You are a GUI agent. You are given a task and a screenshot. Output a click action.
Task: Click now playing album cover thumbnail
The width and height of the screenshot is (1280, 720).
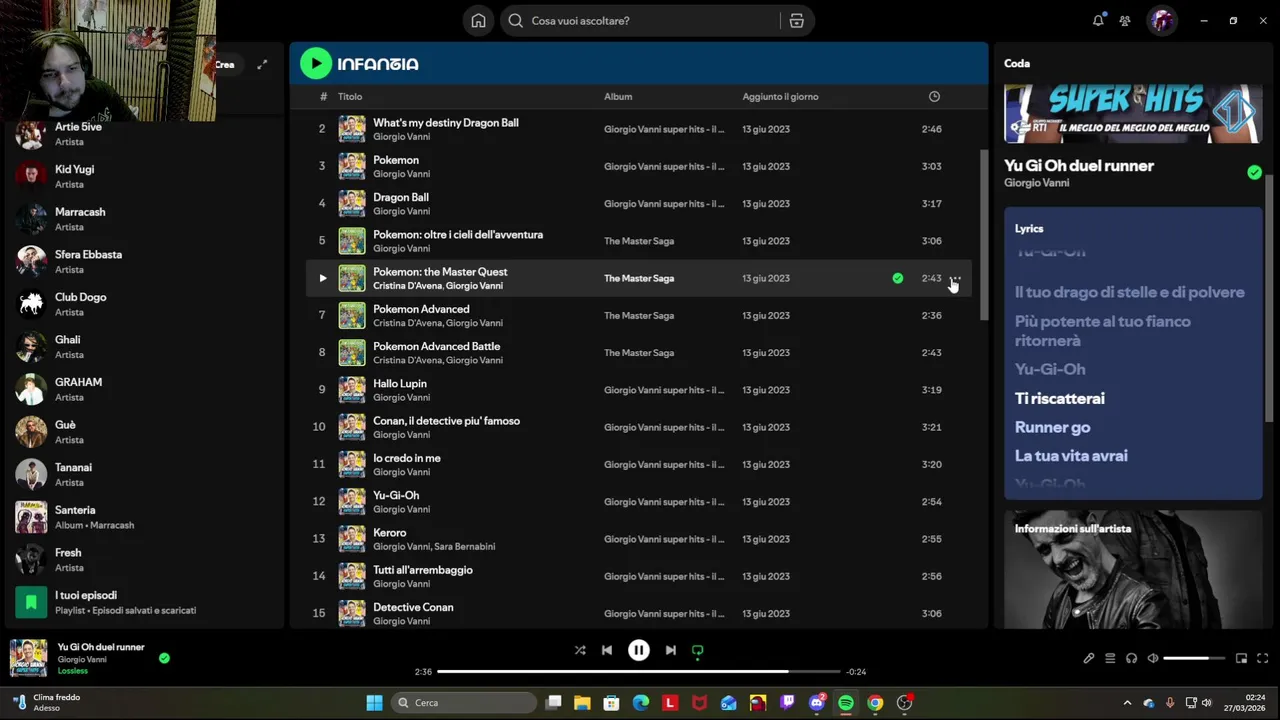click(28, 658)
